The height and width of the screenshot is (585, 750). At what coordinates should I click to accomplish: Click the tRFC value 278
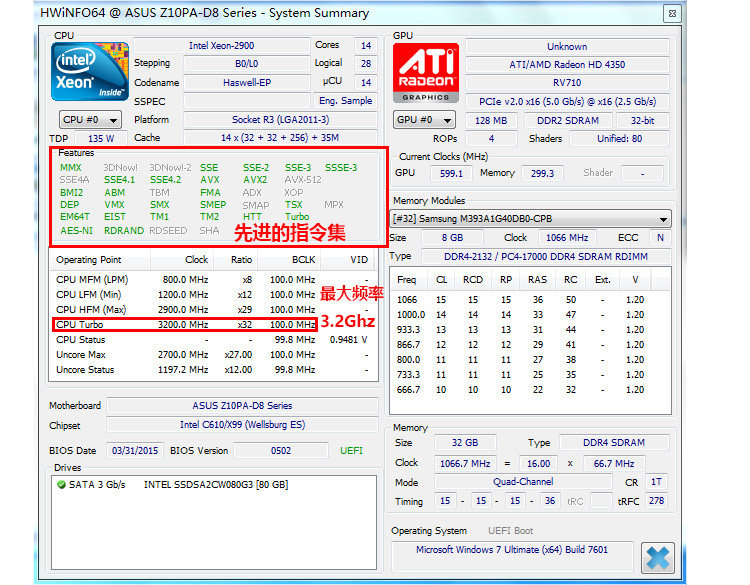click(x=656, y=501)
